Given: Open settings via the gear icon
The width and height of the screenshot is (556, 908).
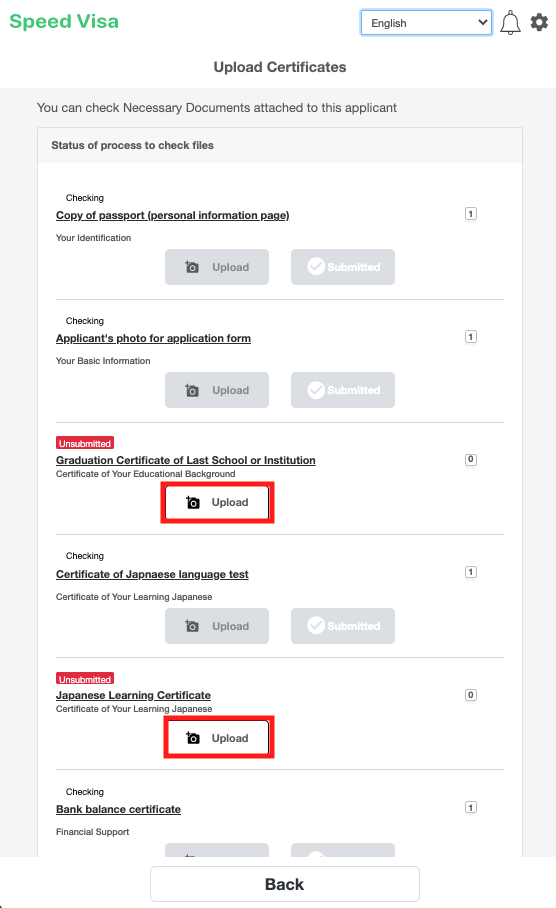Looking at the screenshot, I should [539, 23].
